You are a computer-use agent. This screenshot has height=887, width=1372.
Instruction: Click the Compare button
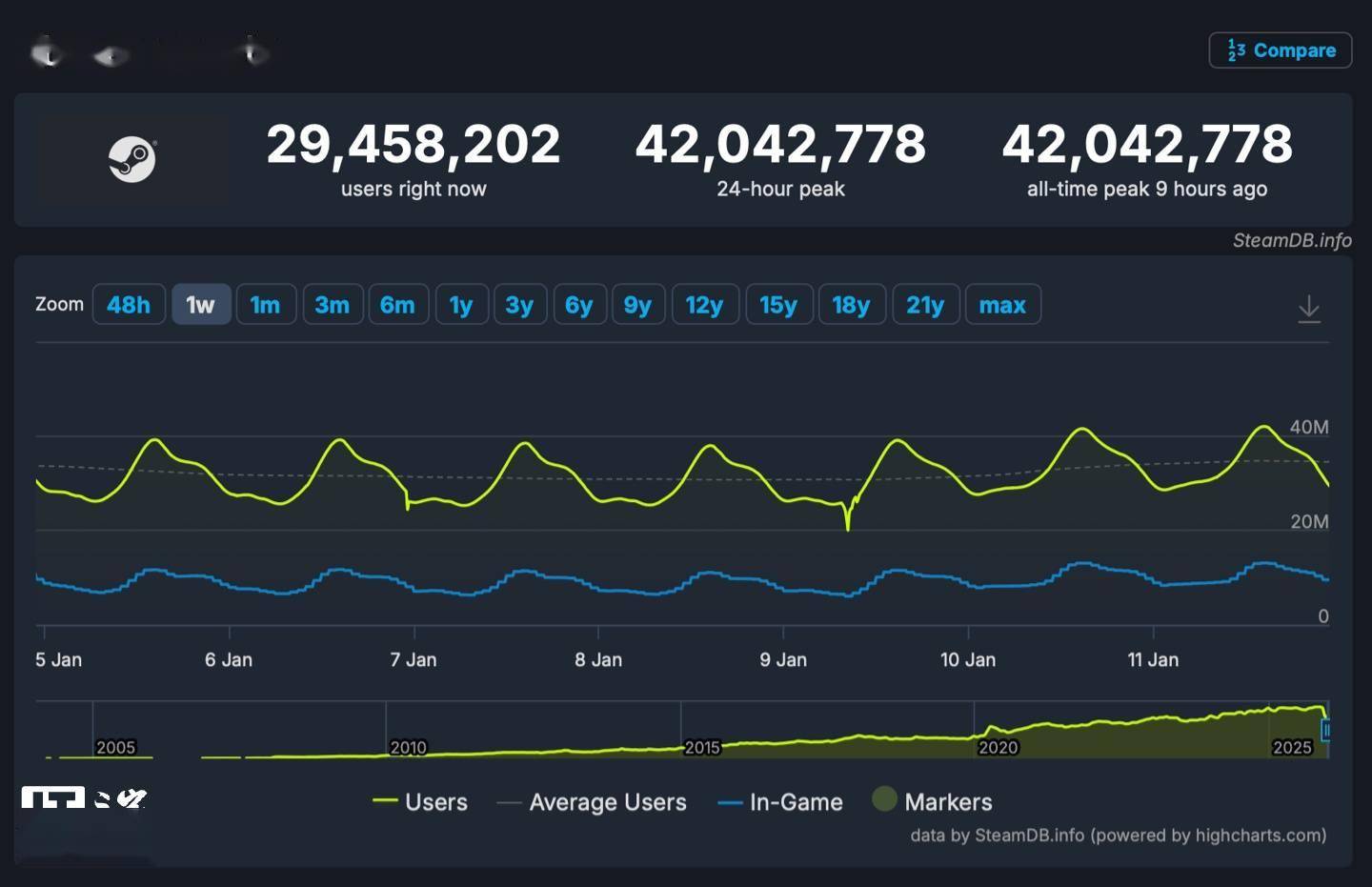1280,50
